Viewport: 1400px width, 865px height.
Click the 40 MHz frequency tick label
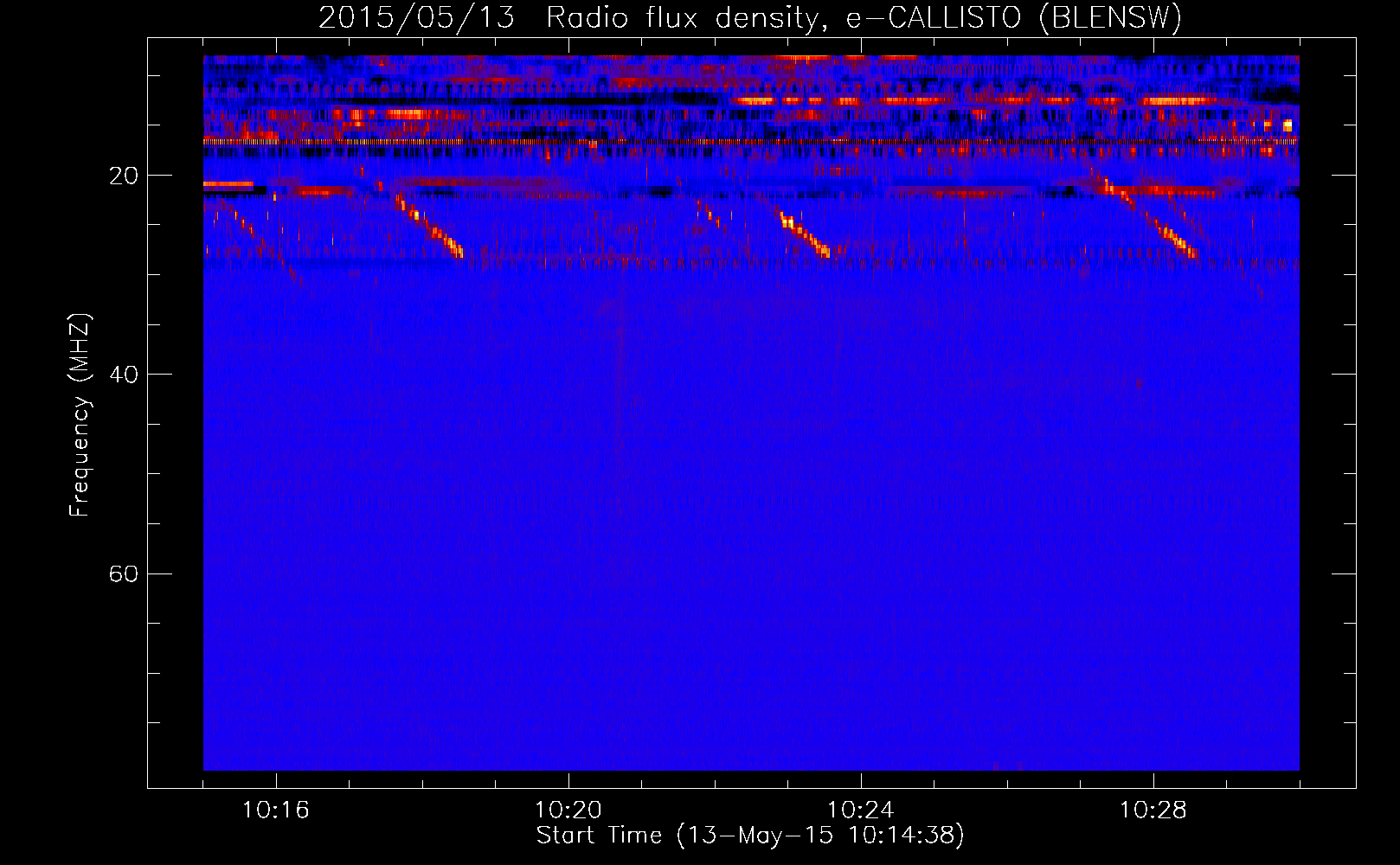coord(124,375)
